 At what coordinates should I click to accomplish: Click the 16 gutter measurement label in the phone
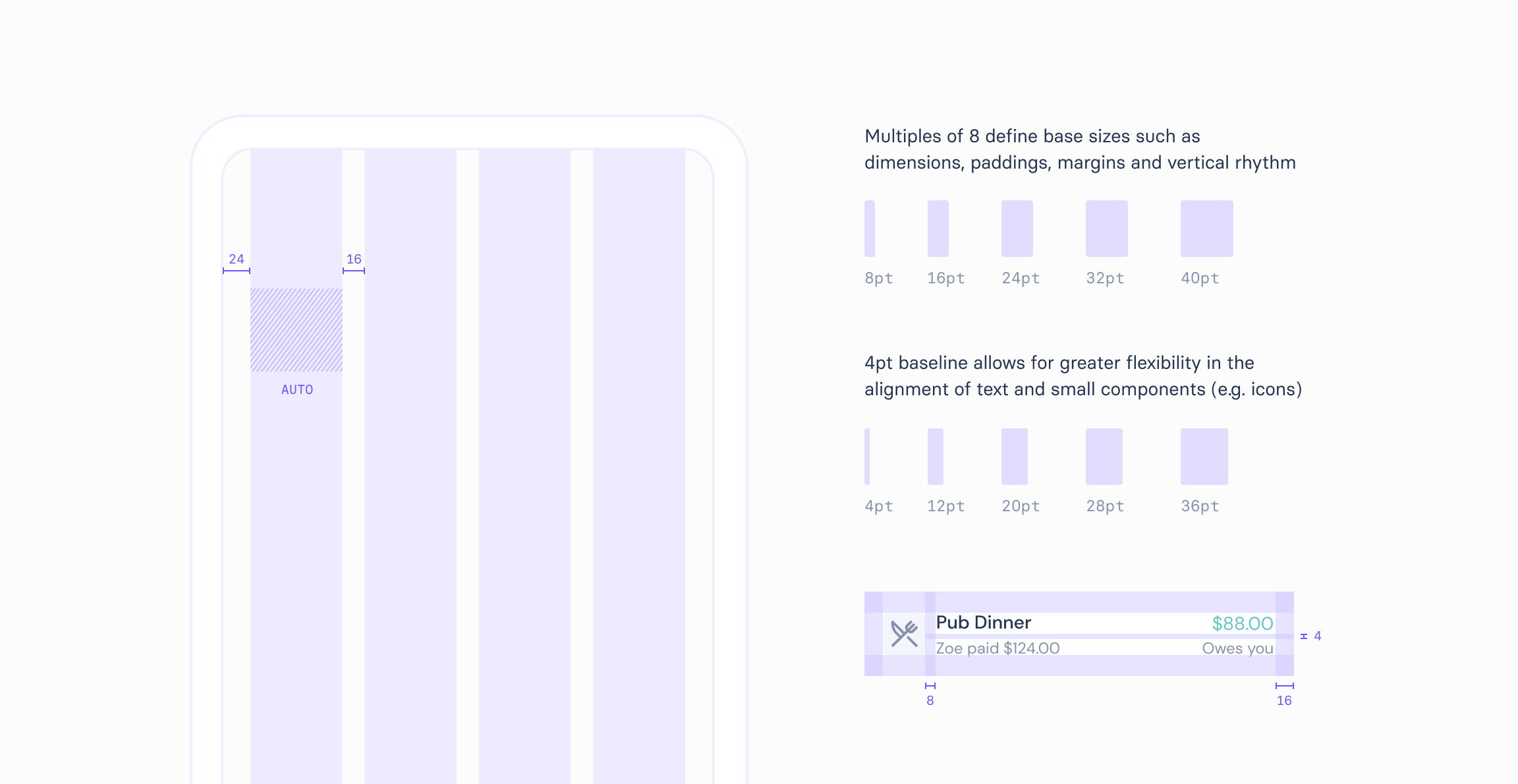point(354,259)
